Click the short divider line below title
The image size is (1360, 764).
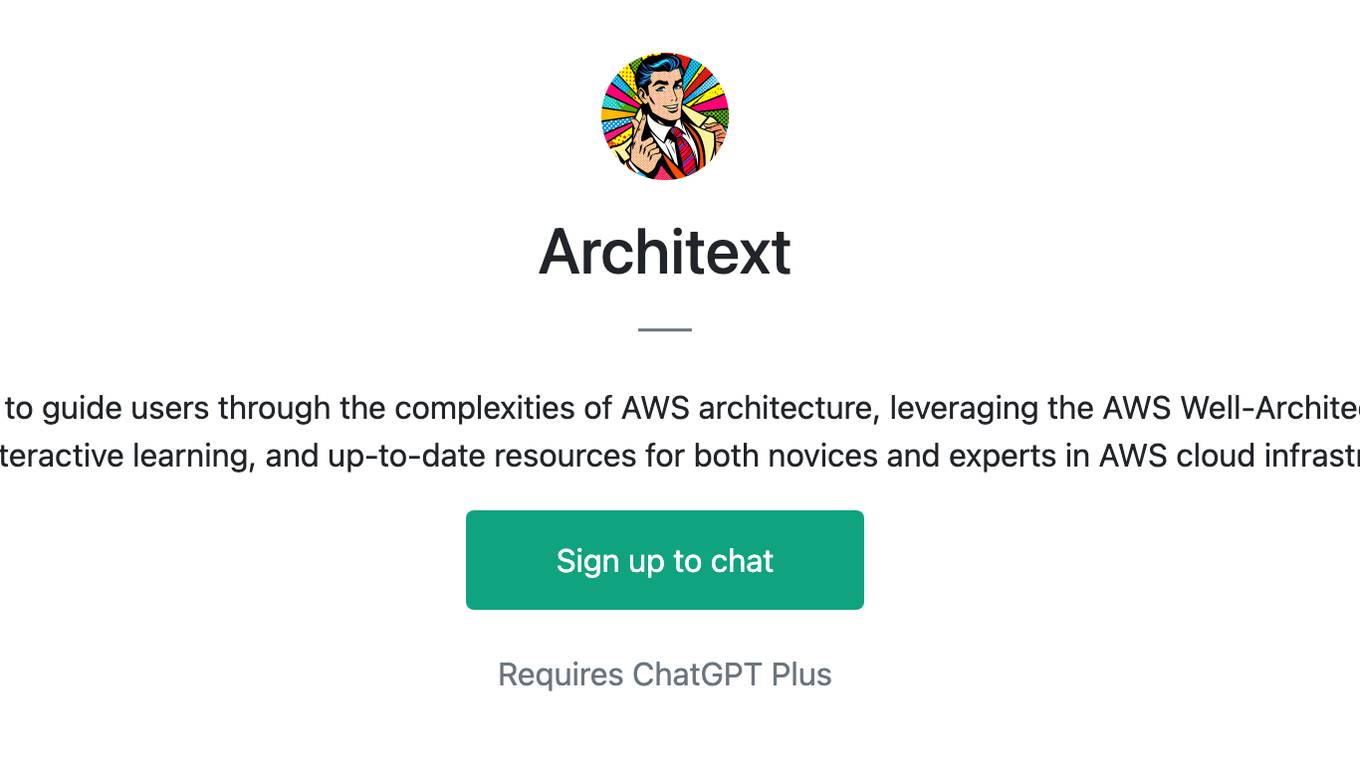click(x=665, y=329)
